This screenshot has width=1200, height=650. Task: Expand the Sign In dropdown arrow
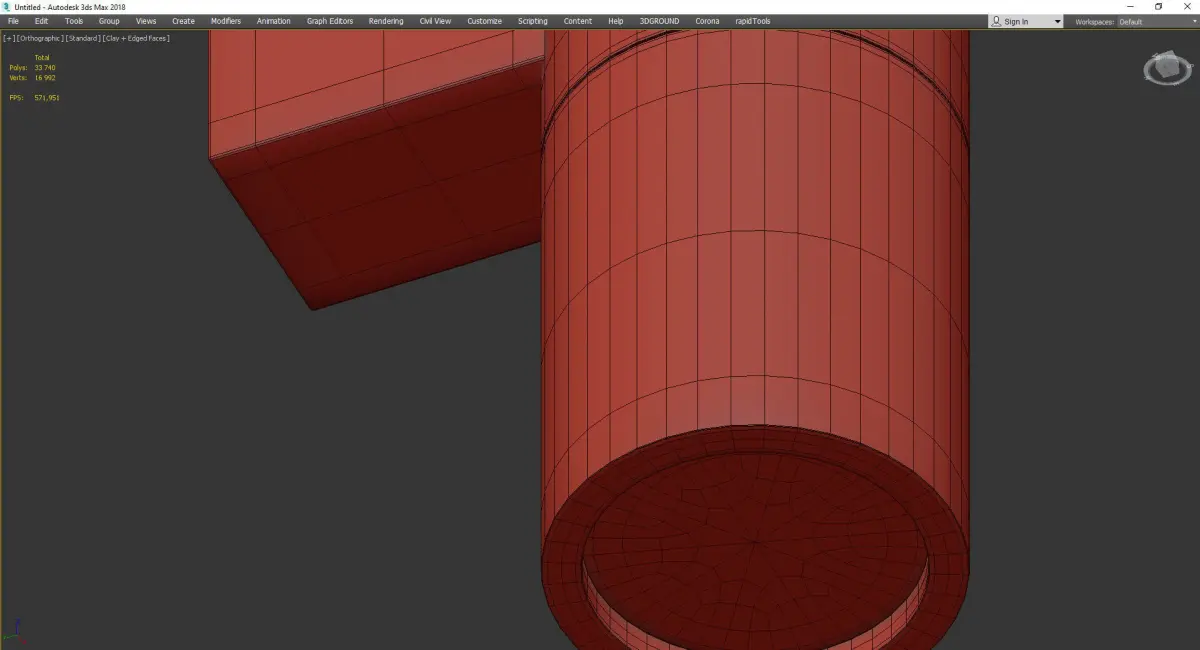point(1057,22)
